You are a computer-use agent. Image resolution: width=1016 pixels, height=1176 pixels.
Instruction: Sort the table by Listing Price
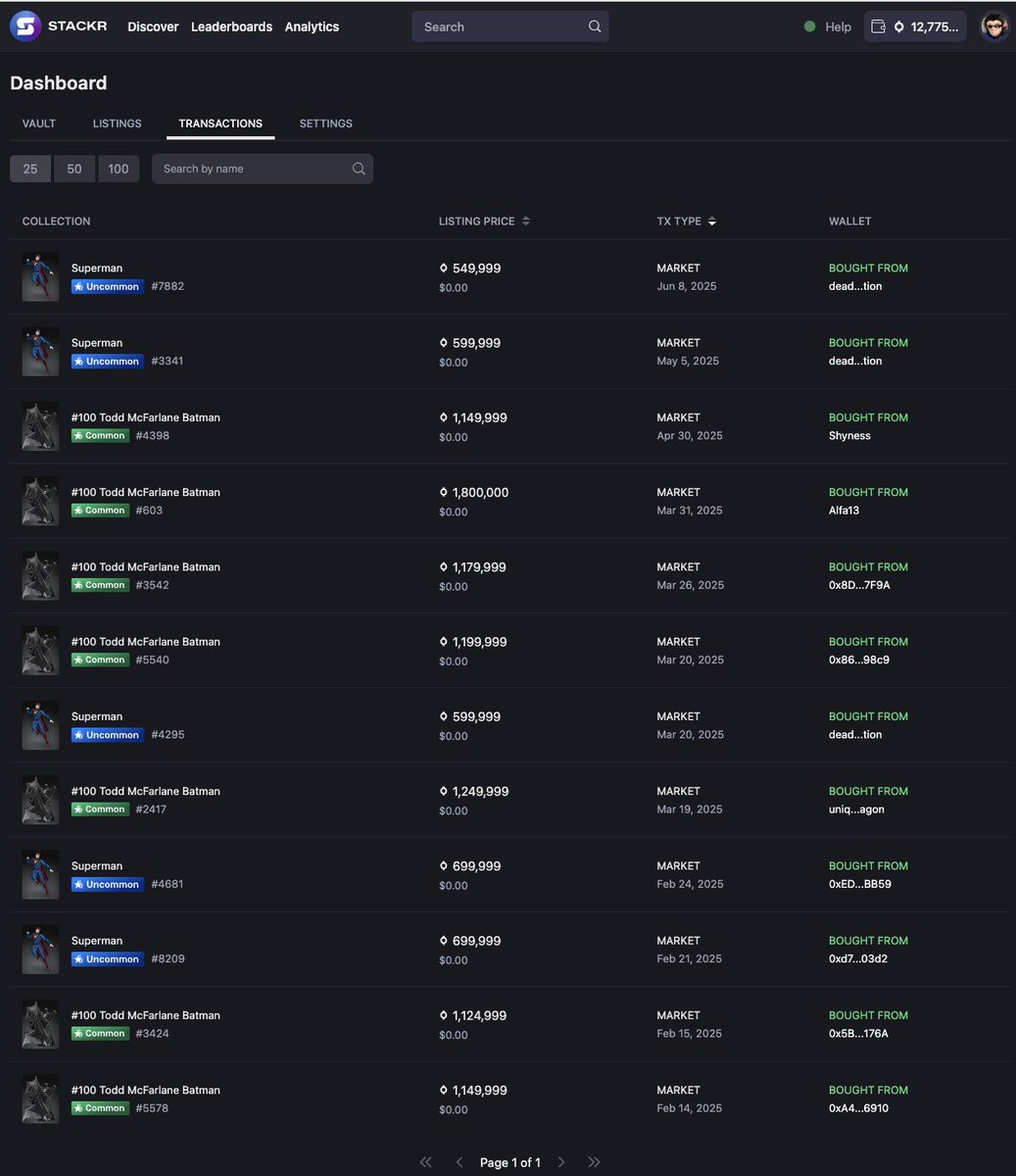click(526, 220)
